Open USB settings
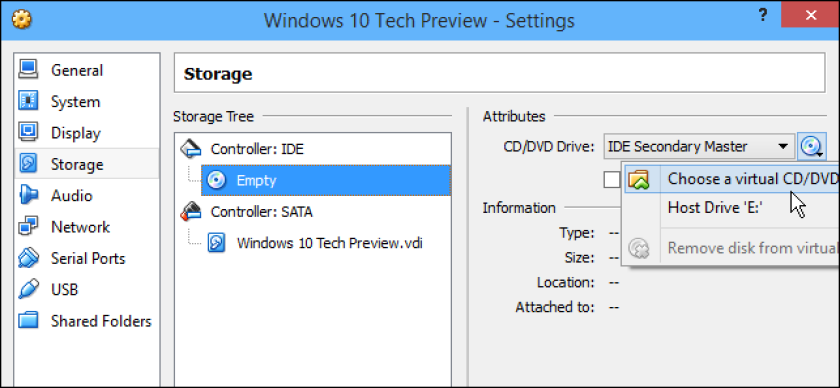 [x=87, y=290]
